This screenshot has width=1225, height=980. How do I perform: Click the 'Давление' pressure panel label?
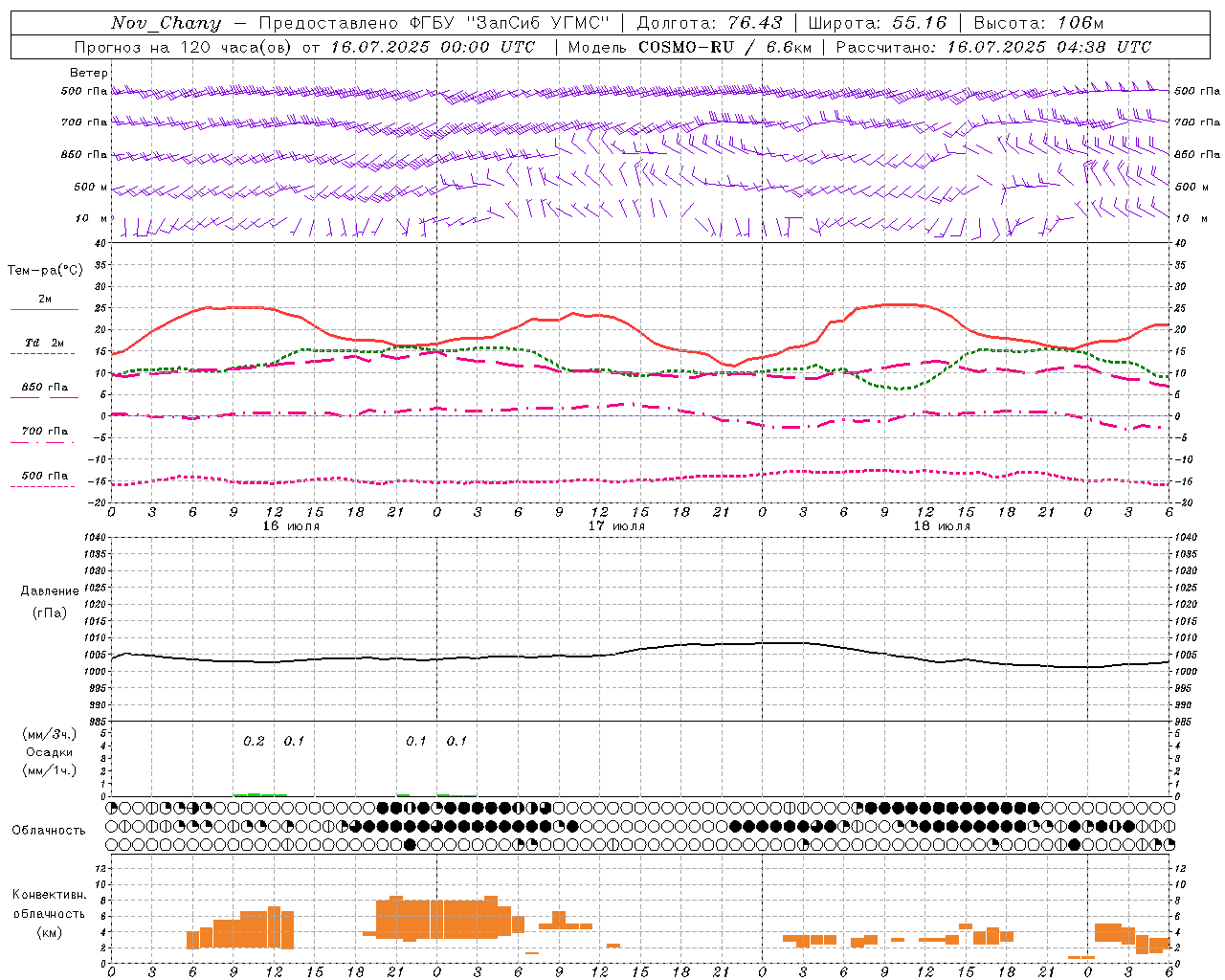pyautogui.click(x=50, y=591)
